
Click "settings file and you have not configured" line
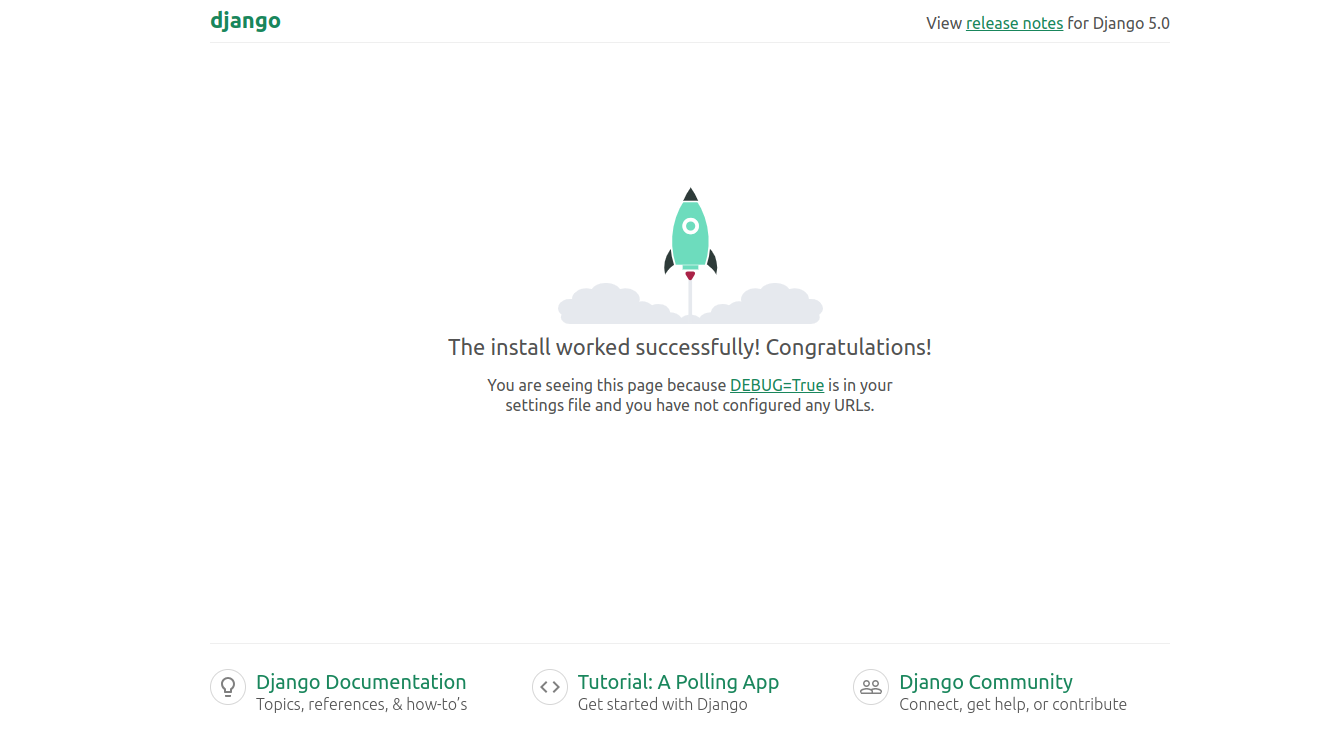[690, 406]
